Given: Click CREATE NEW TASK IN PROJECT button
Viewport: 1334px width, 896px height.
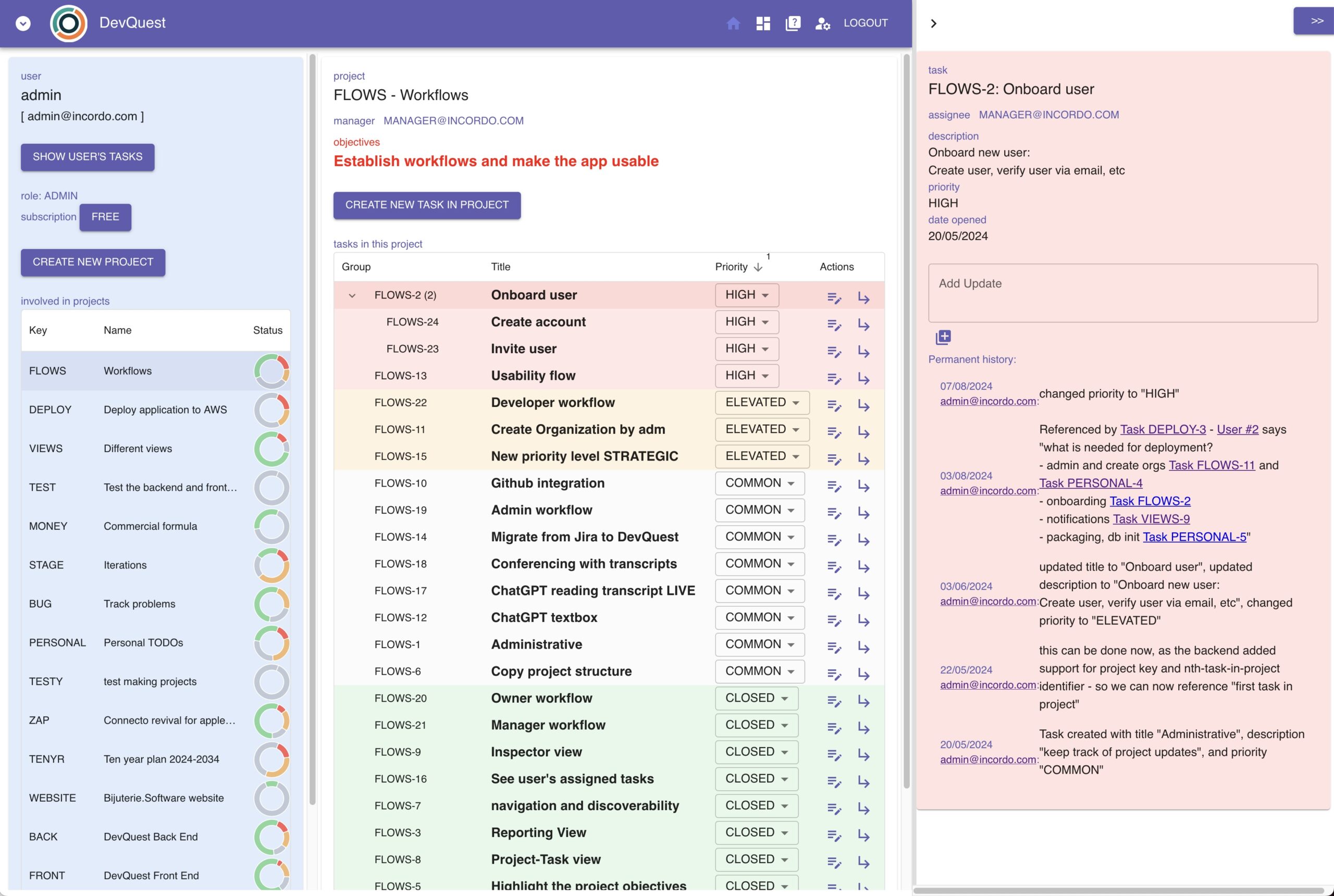Looking at the screenshot, I should [427, 205].
